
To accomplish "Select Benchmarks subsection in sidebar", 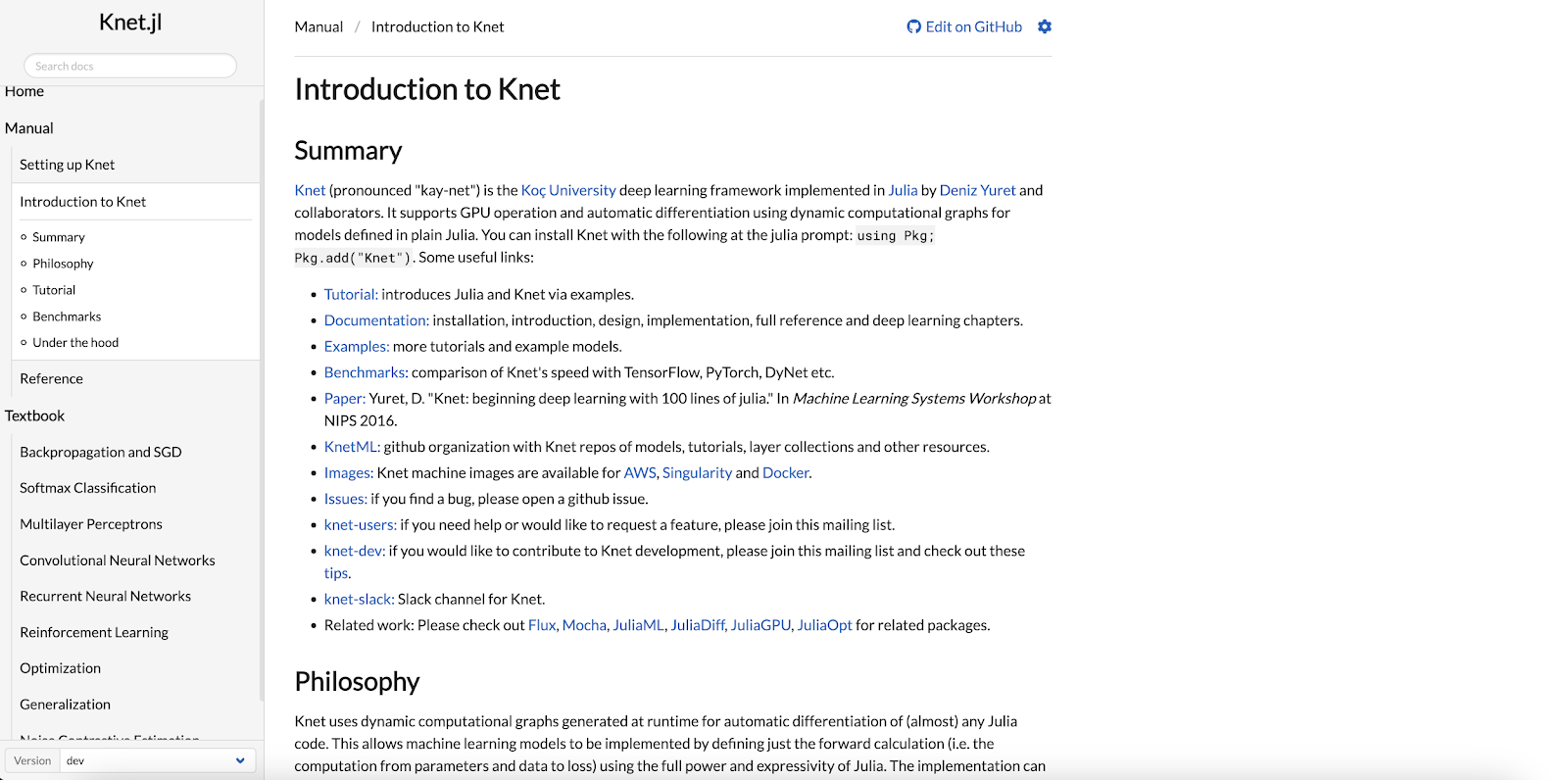I will point(67,317).
